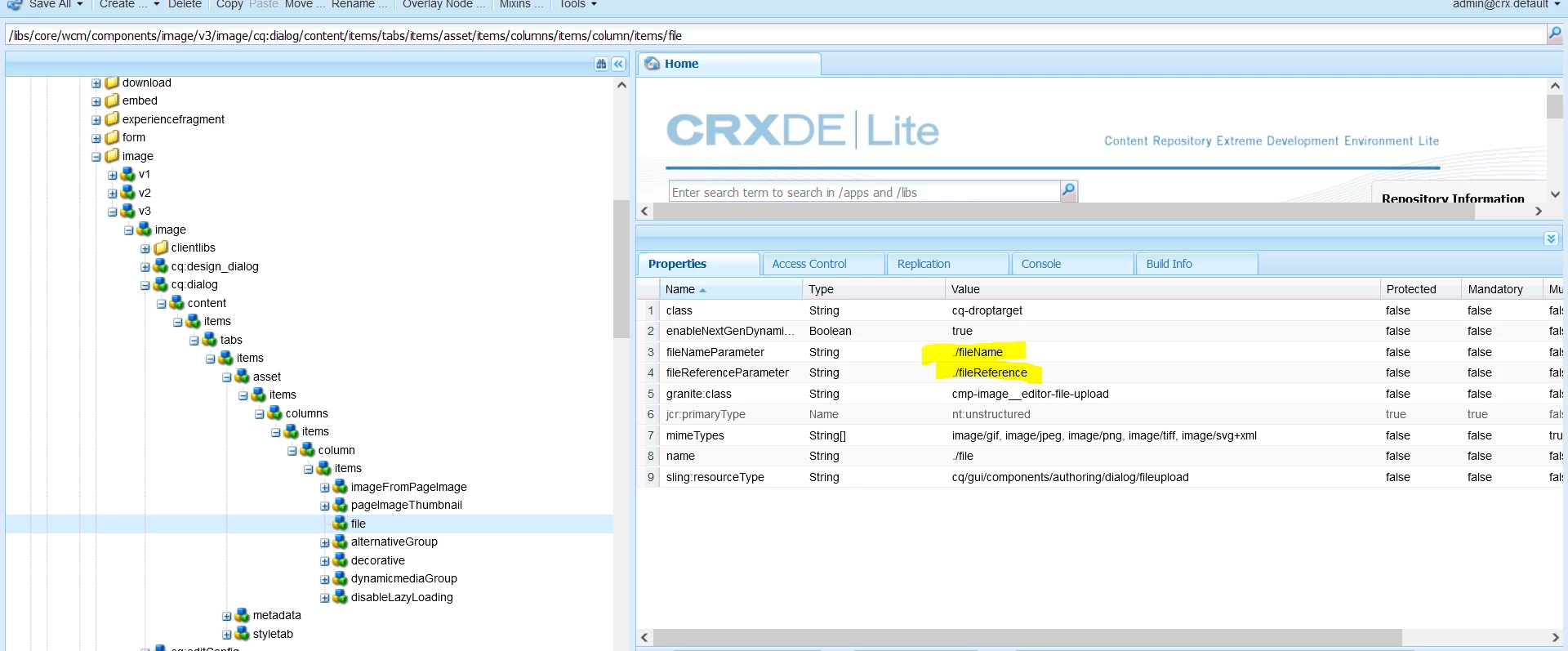Click the cq:design_dialog node icon
Image resolution: width=1568 pixels, height=651 pixels.
161,266
